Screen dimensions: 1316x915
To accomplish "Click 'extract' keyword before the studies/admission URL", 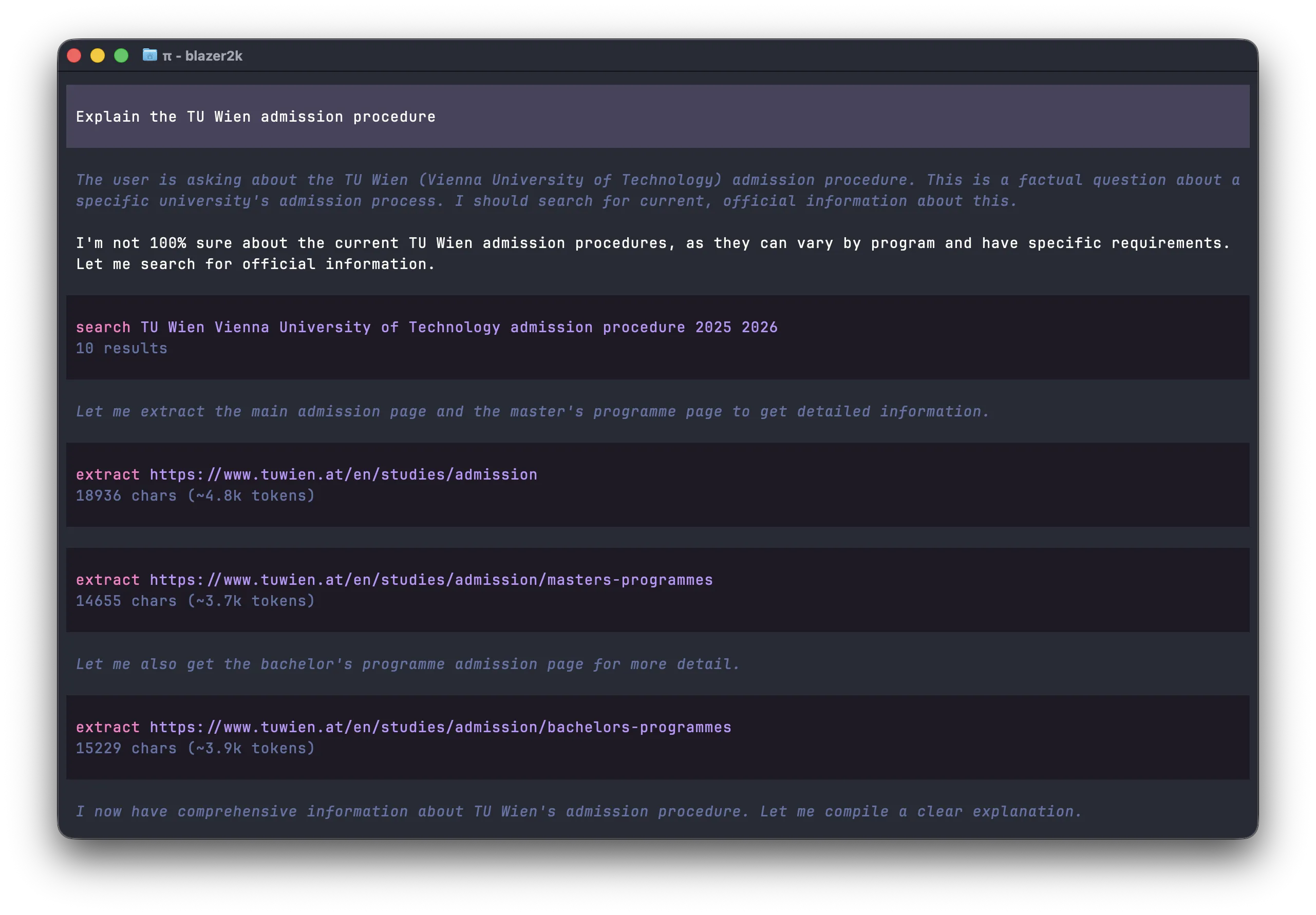I will pyautogui.click(x=108, y=474).
